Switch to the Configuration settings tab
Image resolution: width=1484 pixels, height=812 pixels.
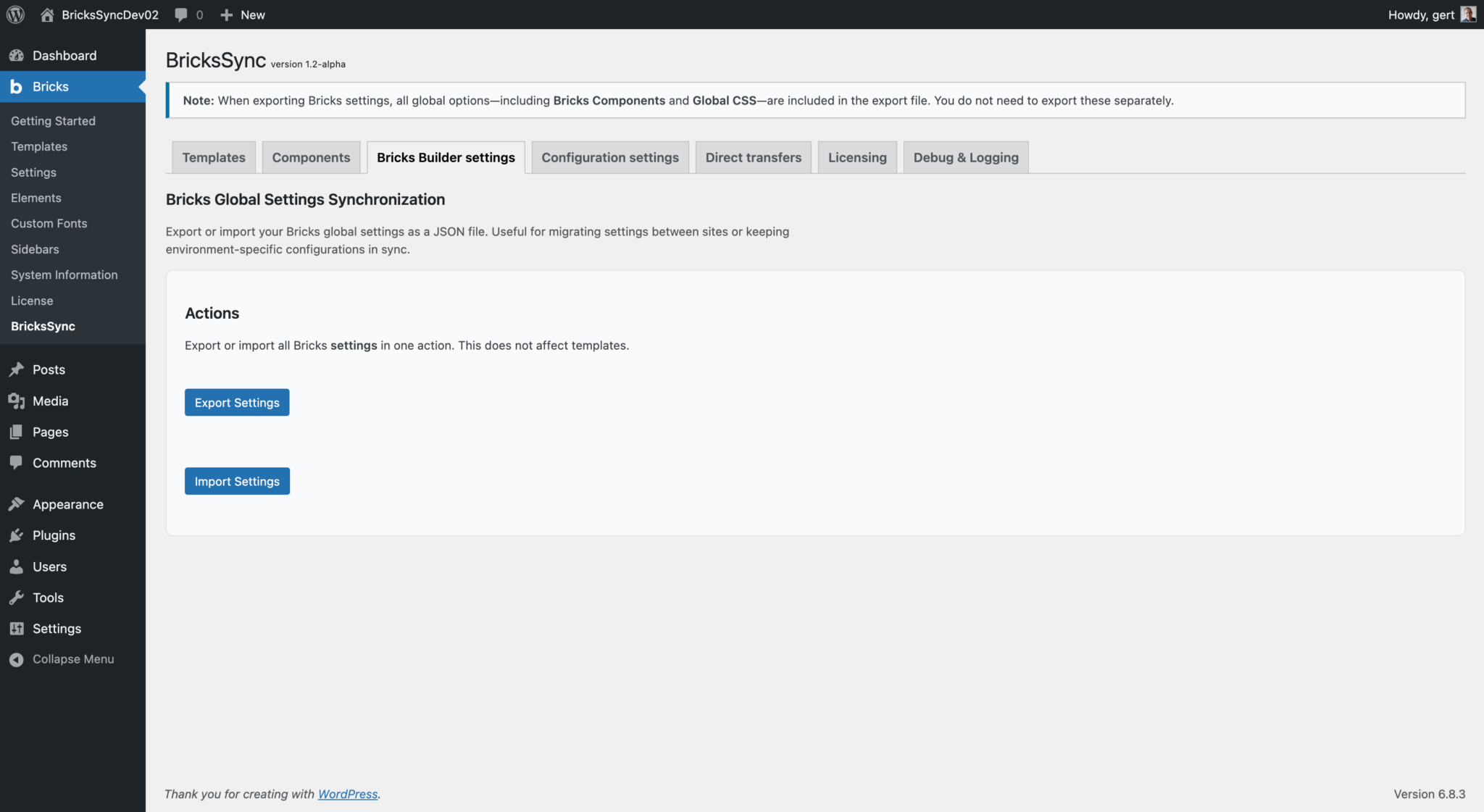coord(609,157)
